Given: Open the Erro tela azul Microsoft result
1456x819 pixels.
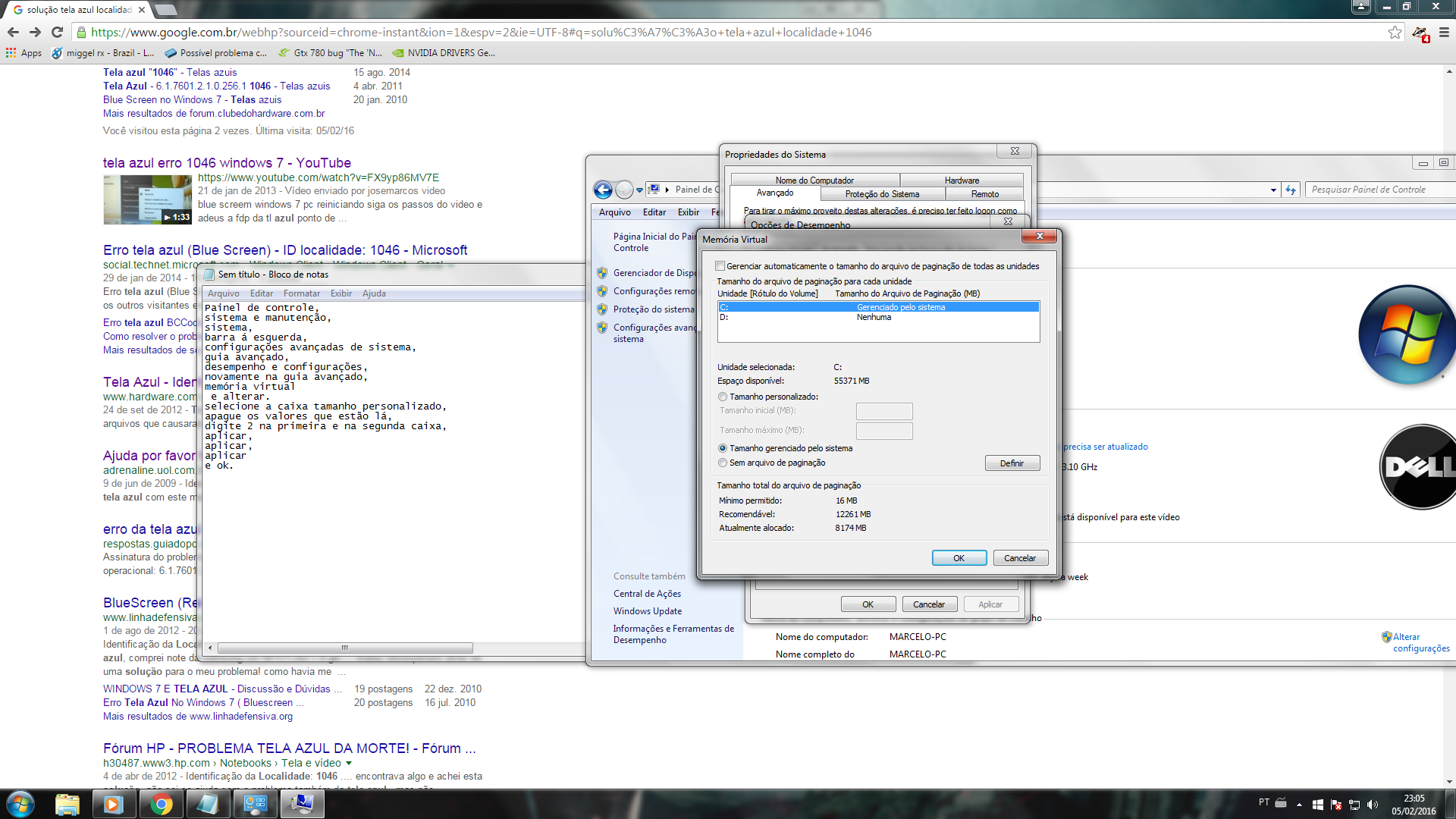Looking at the screenshot, I should tap(285, 250).
